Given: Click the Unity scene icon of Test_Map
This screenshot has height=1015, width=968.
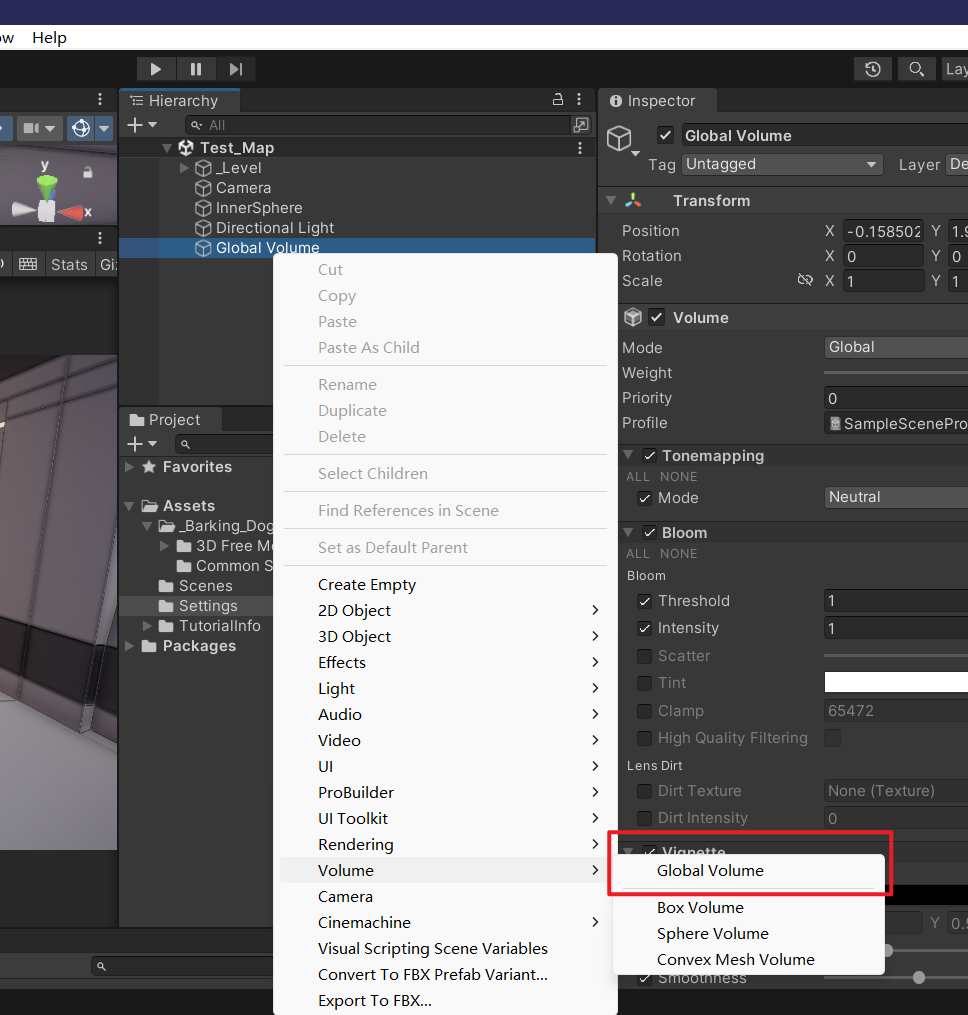Looking at the screenshot, I should 186,148.
